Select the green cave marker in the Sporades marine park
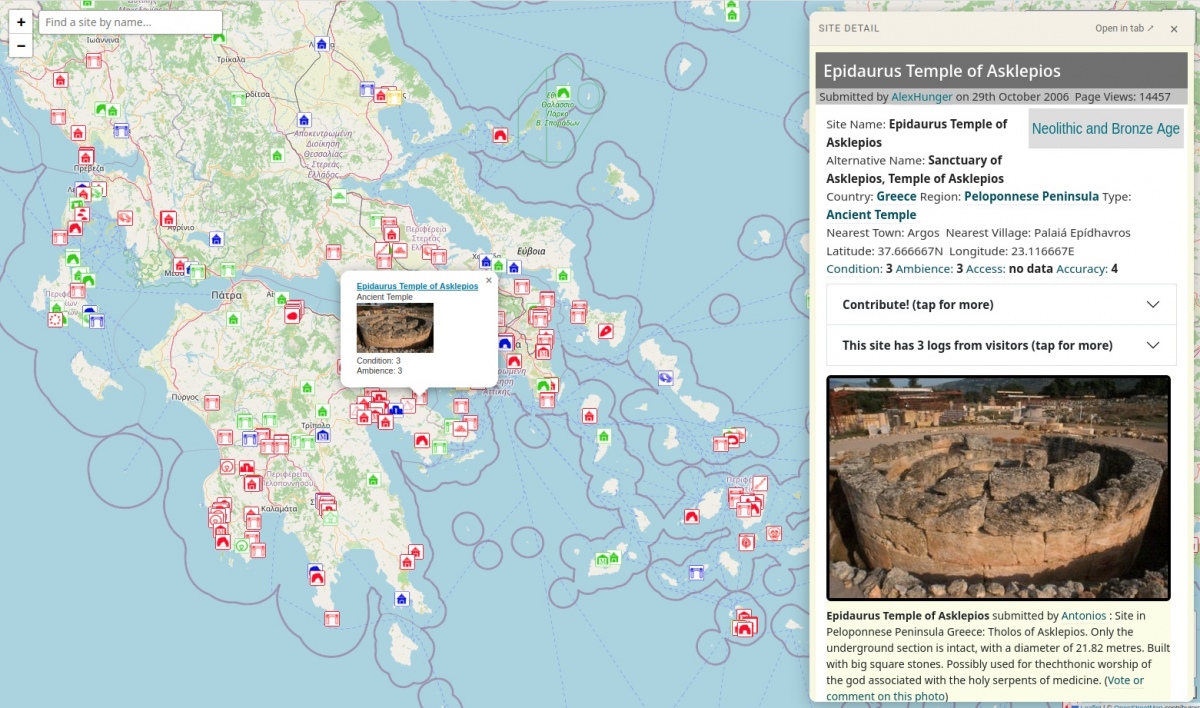Viewport: 1200px width, 708px height. point(563,92)
